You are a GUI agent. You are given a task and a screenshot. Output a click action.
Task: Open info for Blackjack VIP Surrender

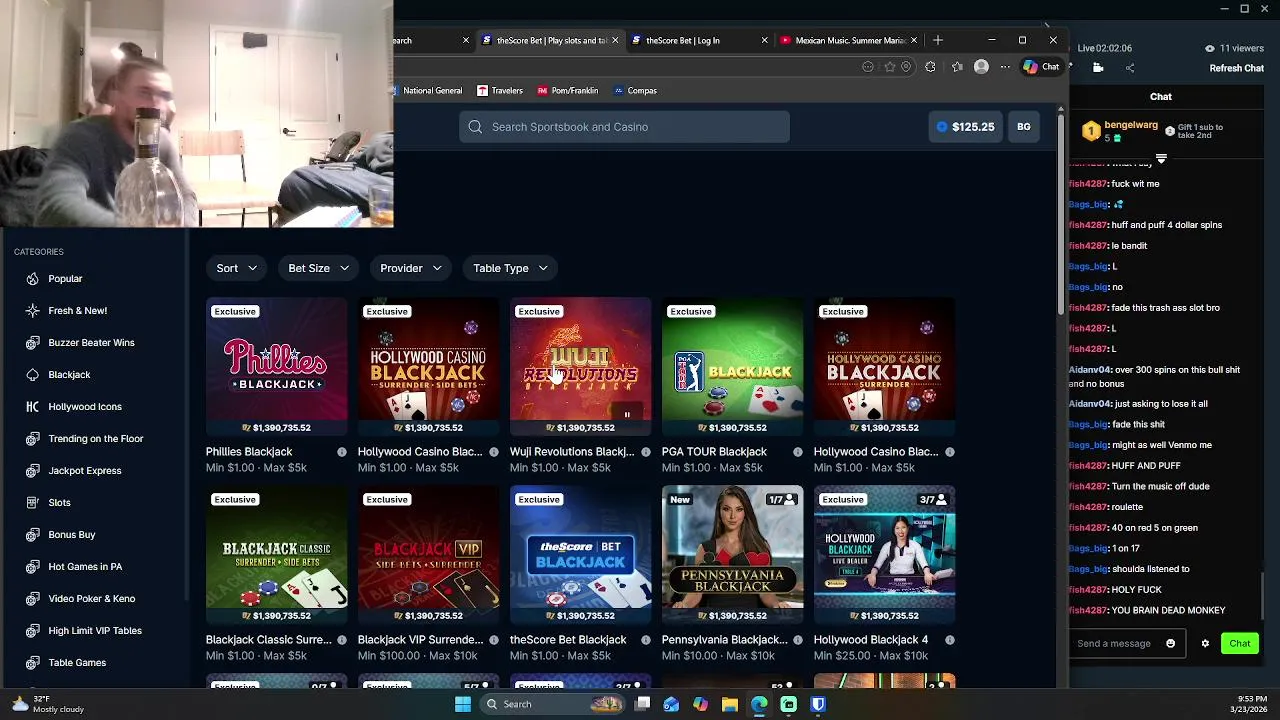tap(494, 640)
